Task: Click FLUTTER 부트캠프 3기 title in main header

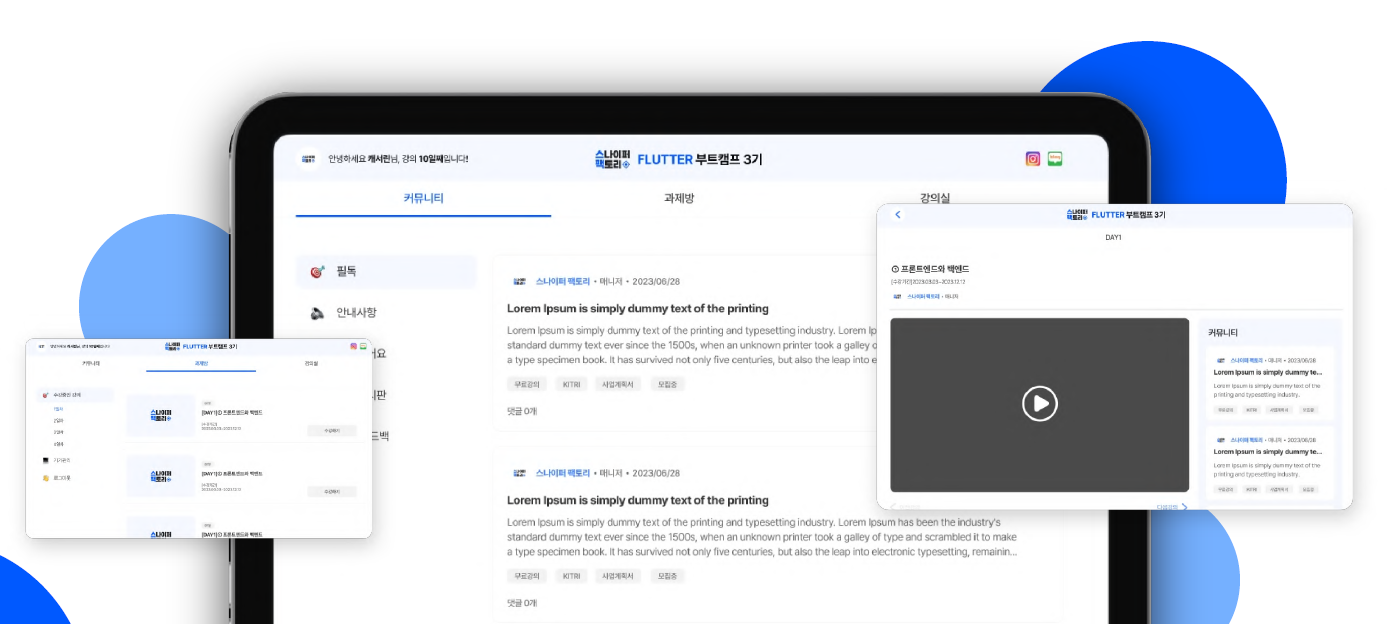Action: tap(700, 159)
